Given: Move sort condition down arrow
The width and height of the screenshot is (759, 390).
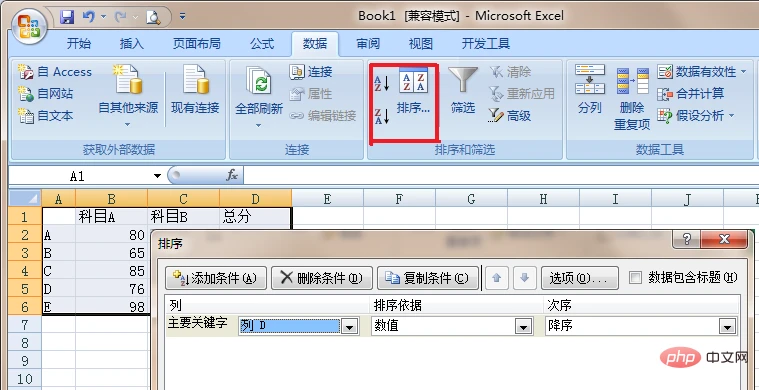Looking at the screenshot, I should (x=524, y=278).
